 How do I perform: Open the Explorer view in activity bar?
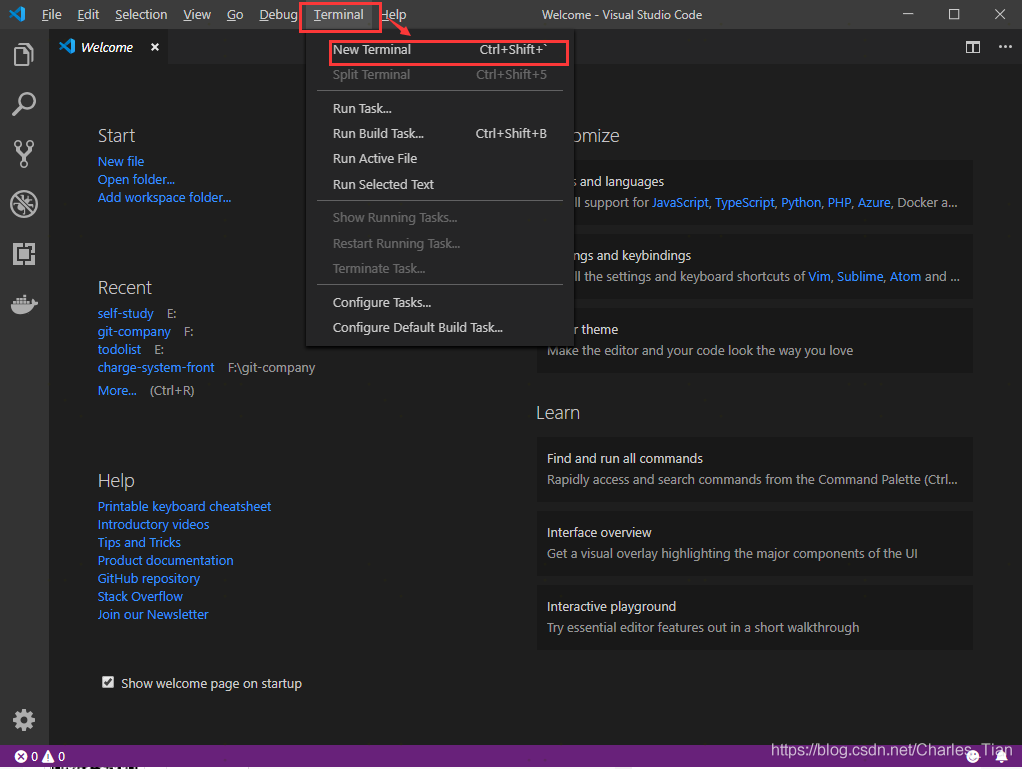pyautogui.click(x=24, y=55)
